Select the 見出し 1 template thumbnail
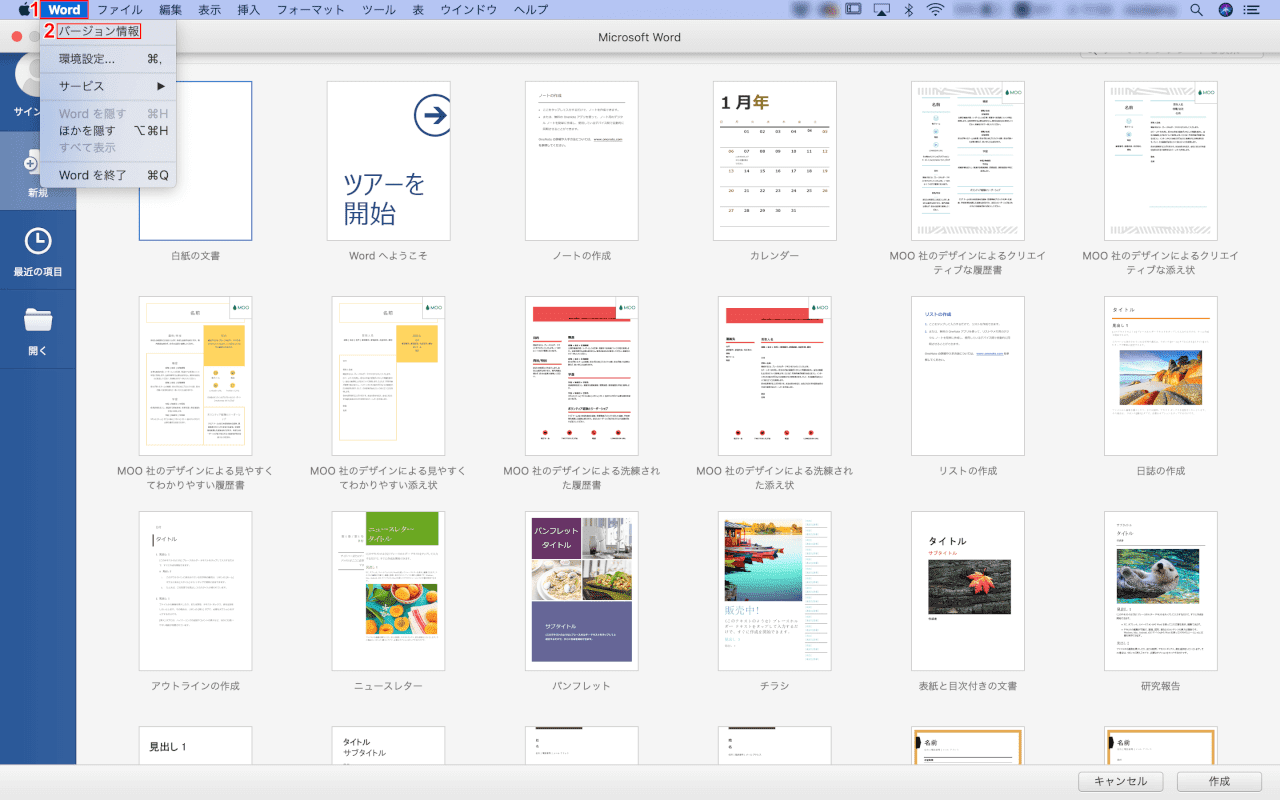Screen dimensions: 1280x800 (x=195, y=745)
